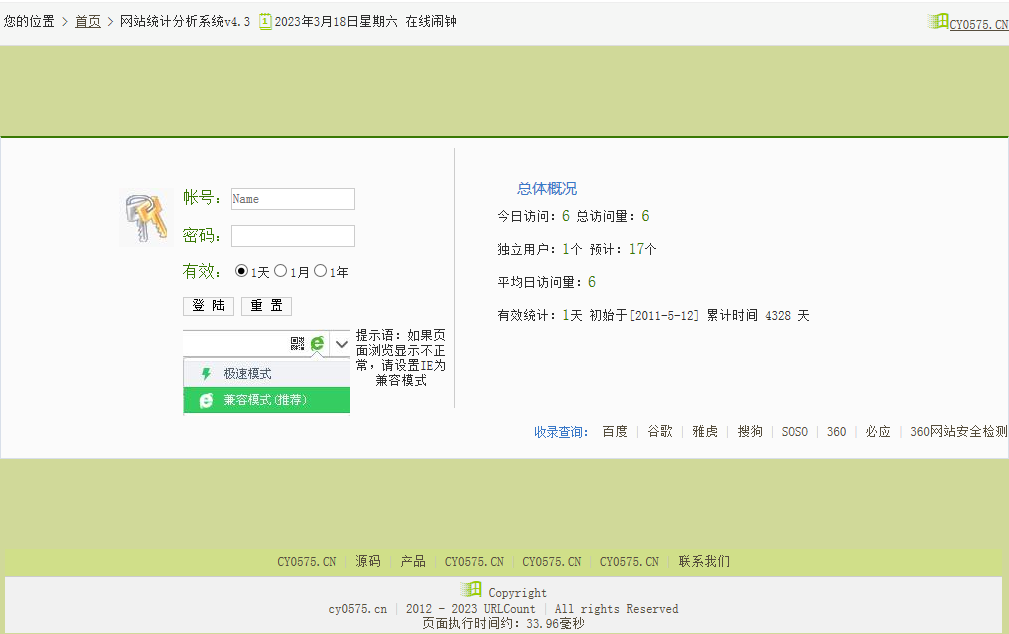Image resolution: width=1009 pixels, height=634 pixels.
Task: Open the 360 indexing query link
Action: coord(837,432)
